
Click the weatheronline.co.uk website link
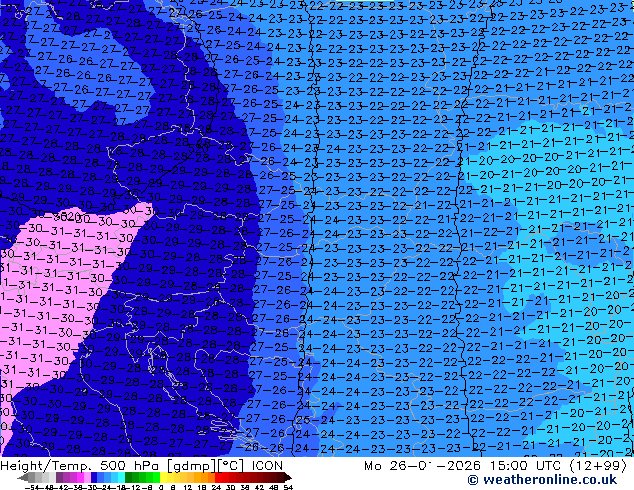tap(542, 480)
